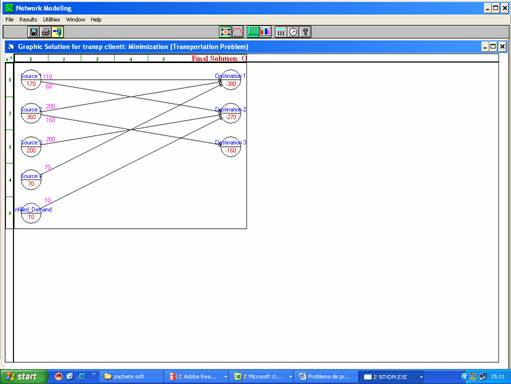Open the File menu
Screen dimensions: 511x384
click(10, 20)
